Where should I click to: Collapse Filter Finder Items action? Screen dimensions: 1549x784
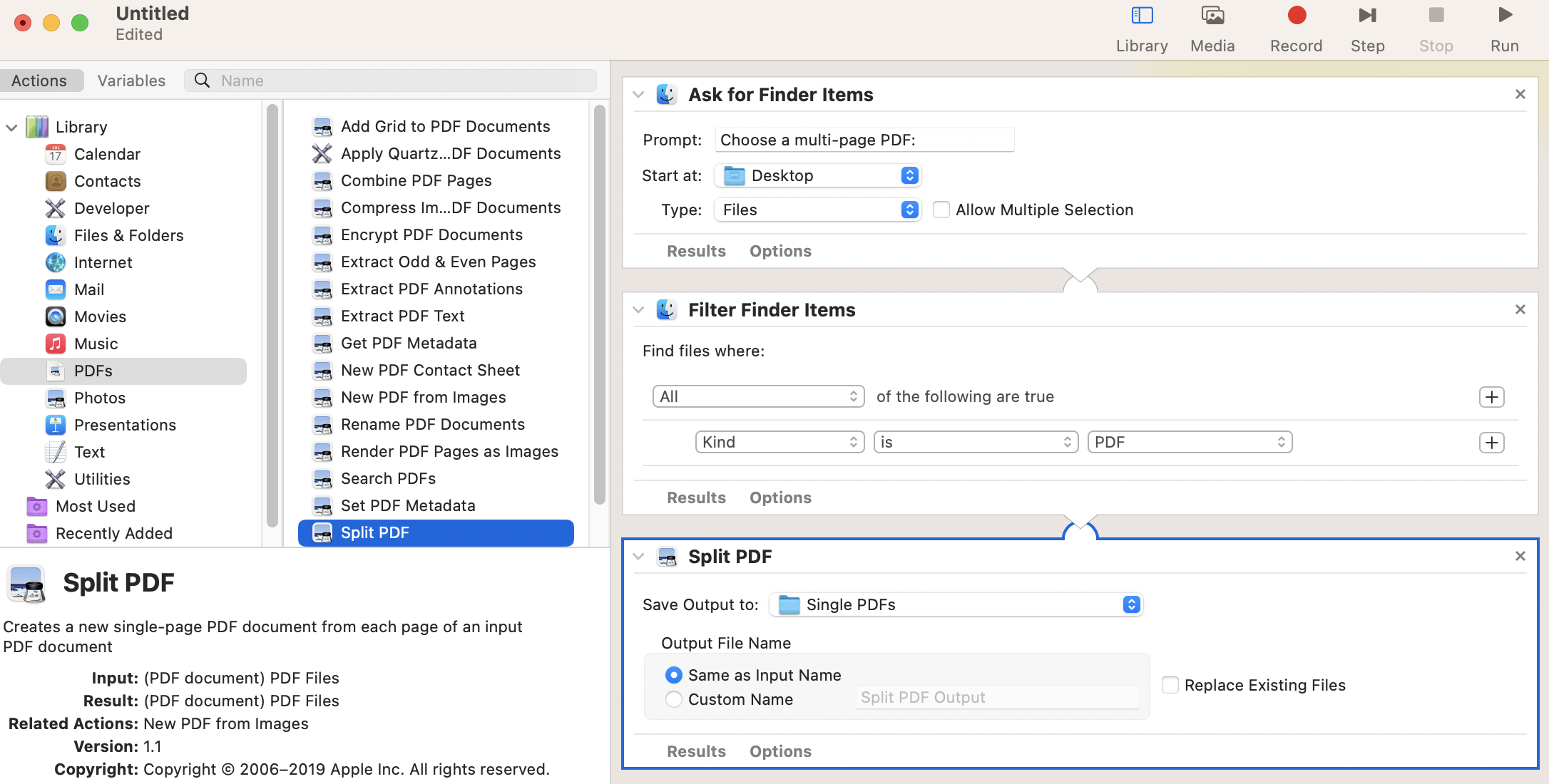[x=638, y=310]
